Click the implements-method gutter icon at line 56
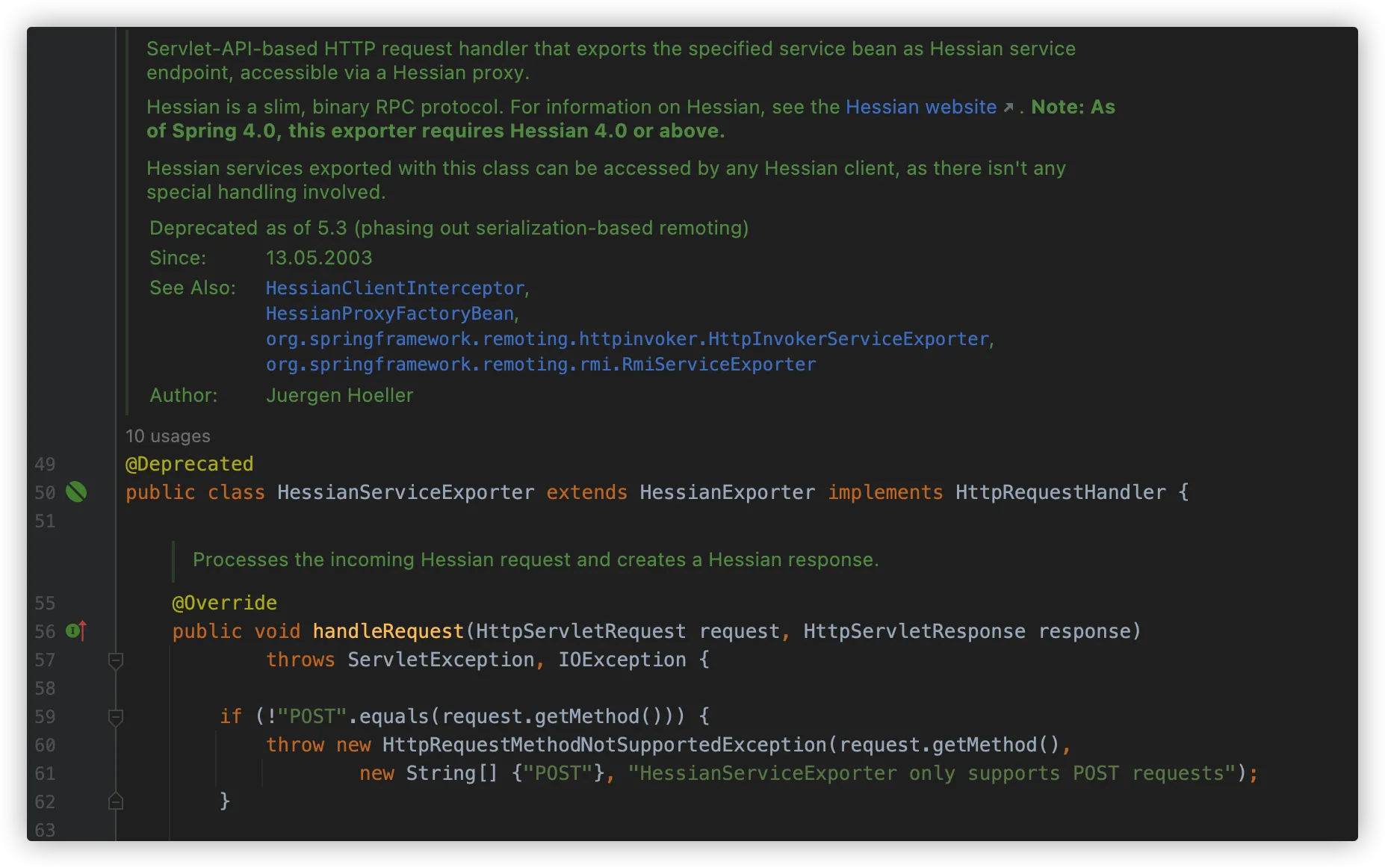This screenshot has width=1385, height=868. (76, 631)
